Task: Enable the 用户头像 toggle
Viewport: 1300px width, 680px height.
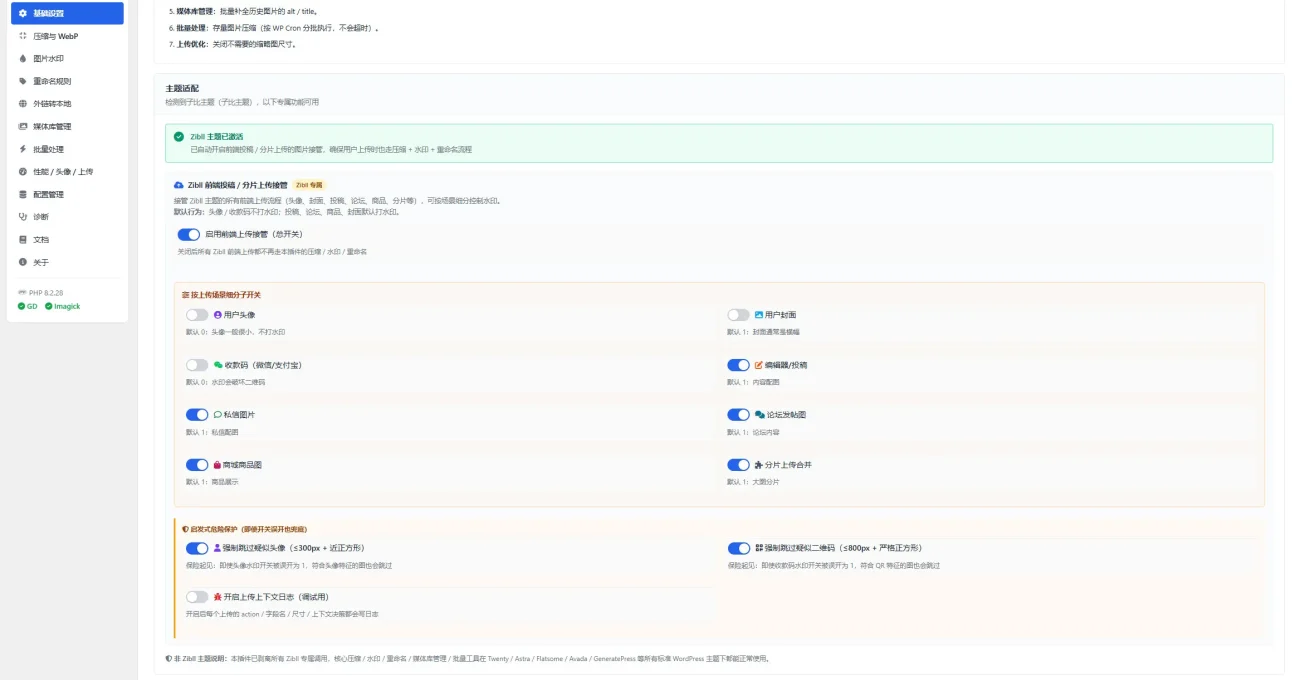Action: (197, 315)
